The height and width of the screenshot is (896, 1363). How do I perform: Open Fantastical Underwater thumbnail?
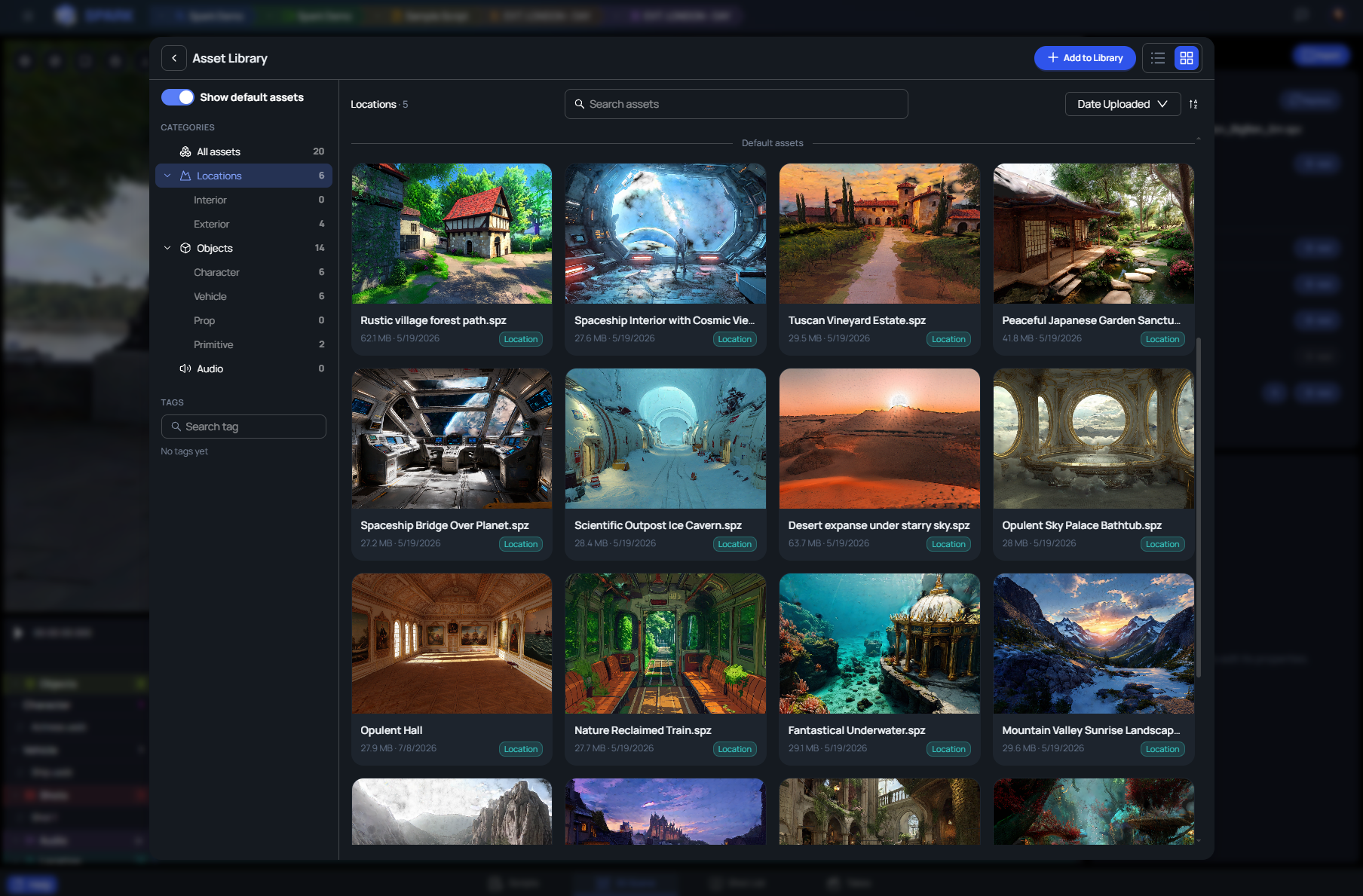pos(880,644)
